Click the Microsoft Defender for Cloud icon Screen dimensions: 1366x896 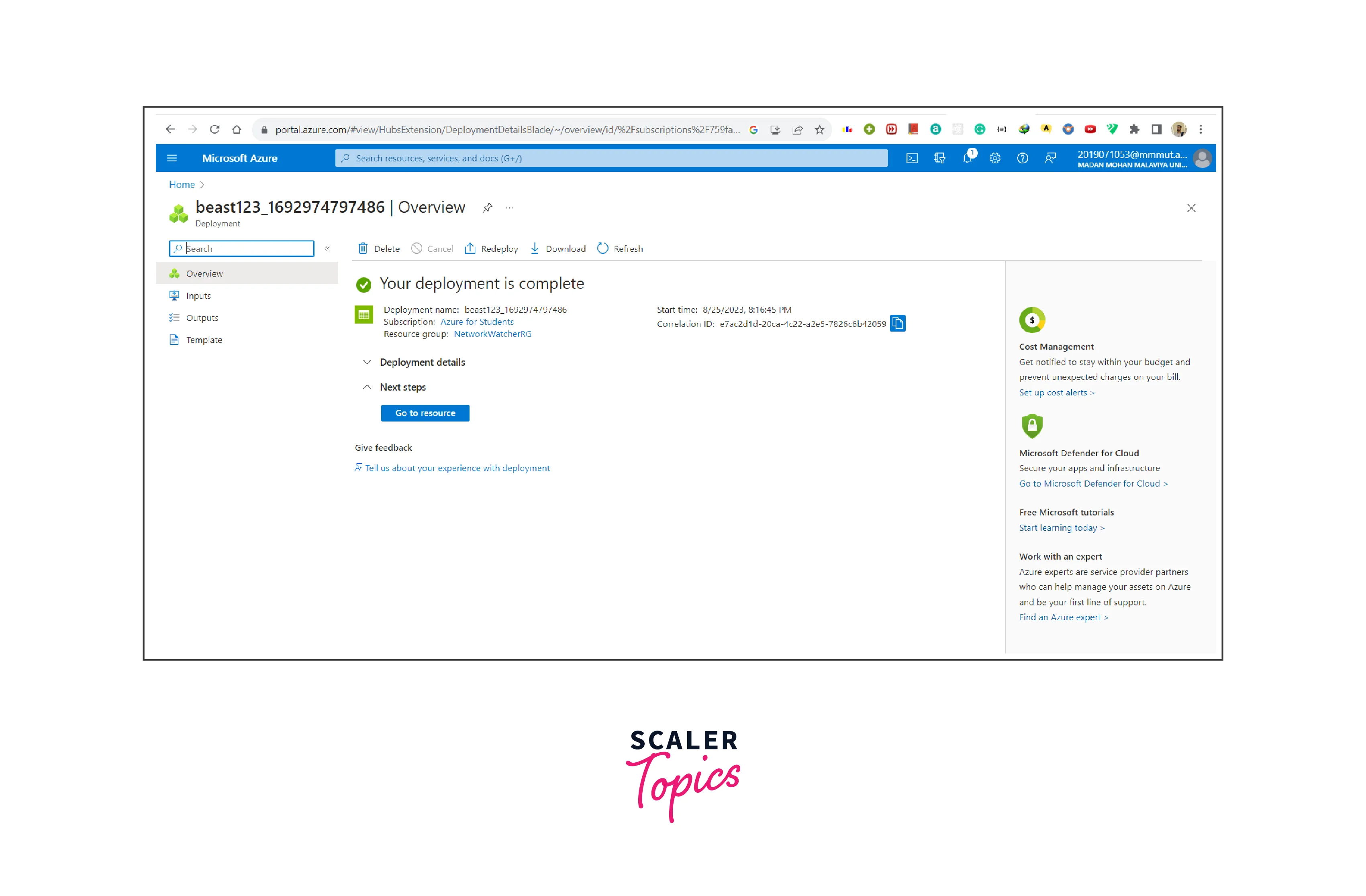1032,423
